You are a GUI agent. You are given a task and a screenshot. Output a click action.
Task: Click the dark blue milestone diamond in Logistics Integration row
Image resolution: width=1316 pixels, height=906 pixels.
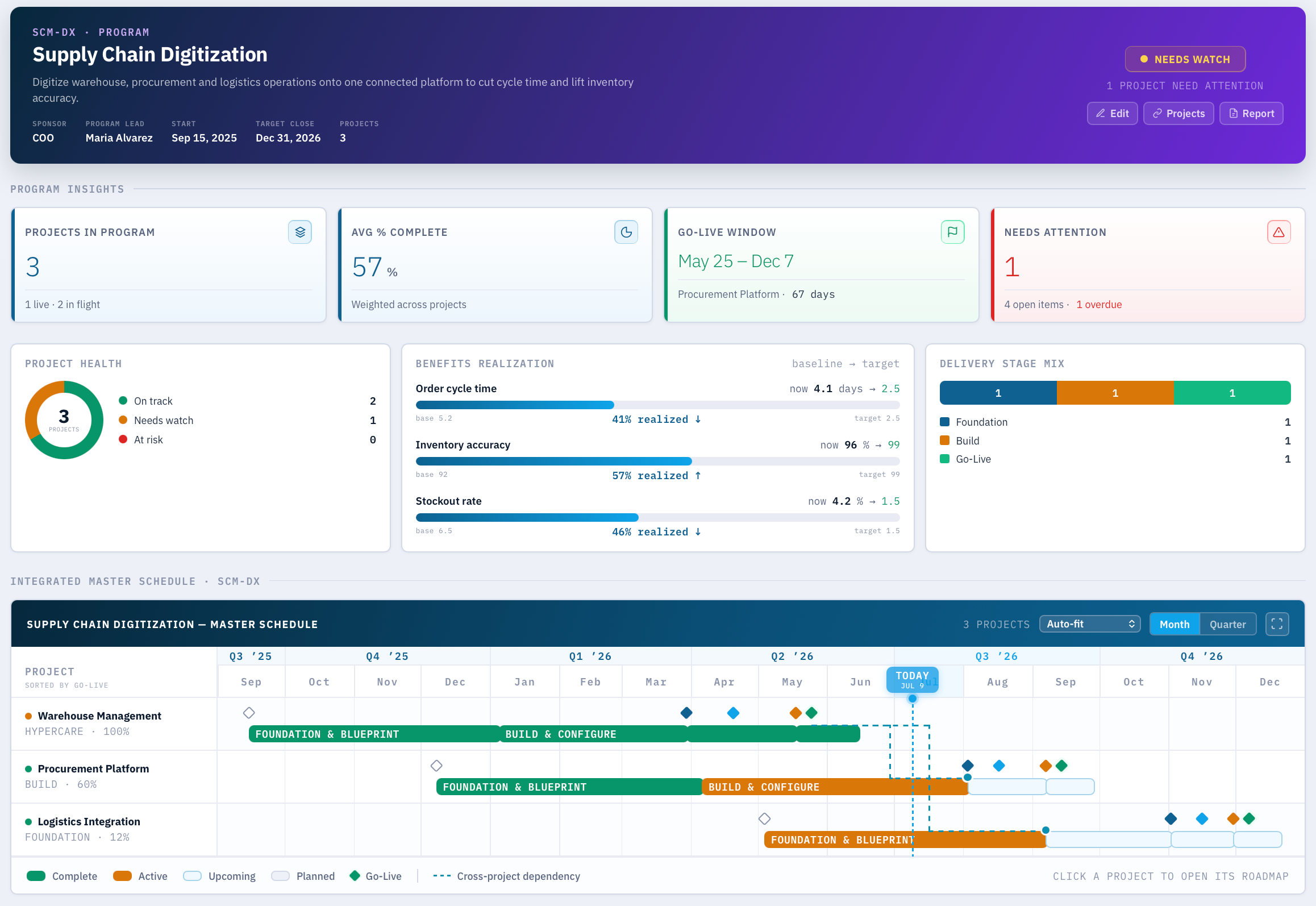click(1171, 818)
